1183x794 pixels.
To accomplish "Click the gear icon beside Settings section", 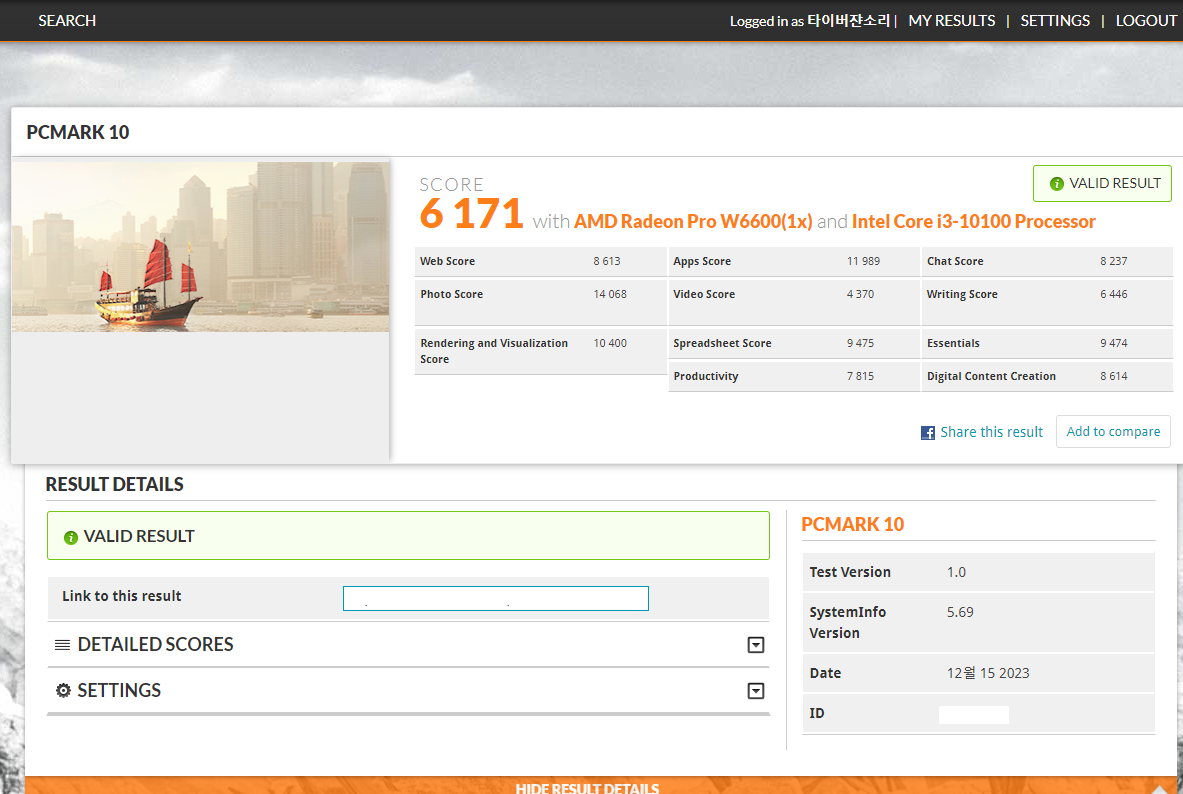I will coord(63,691).
